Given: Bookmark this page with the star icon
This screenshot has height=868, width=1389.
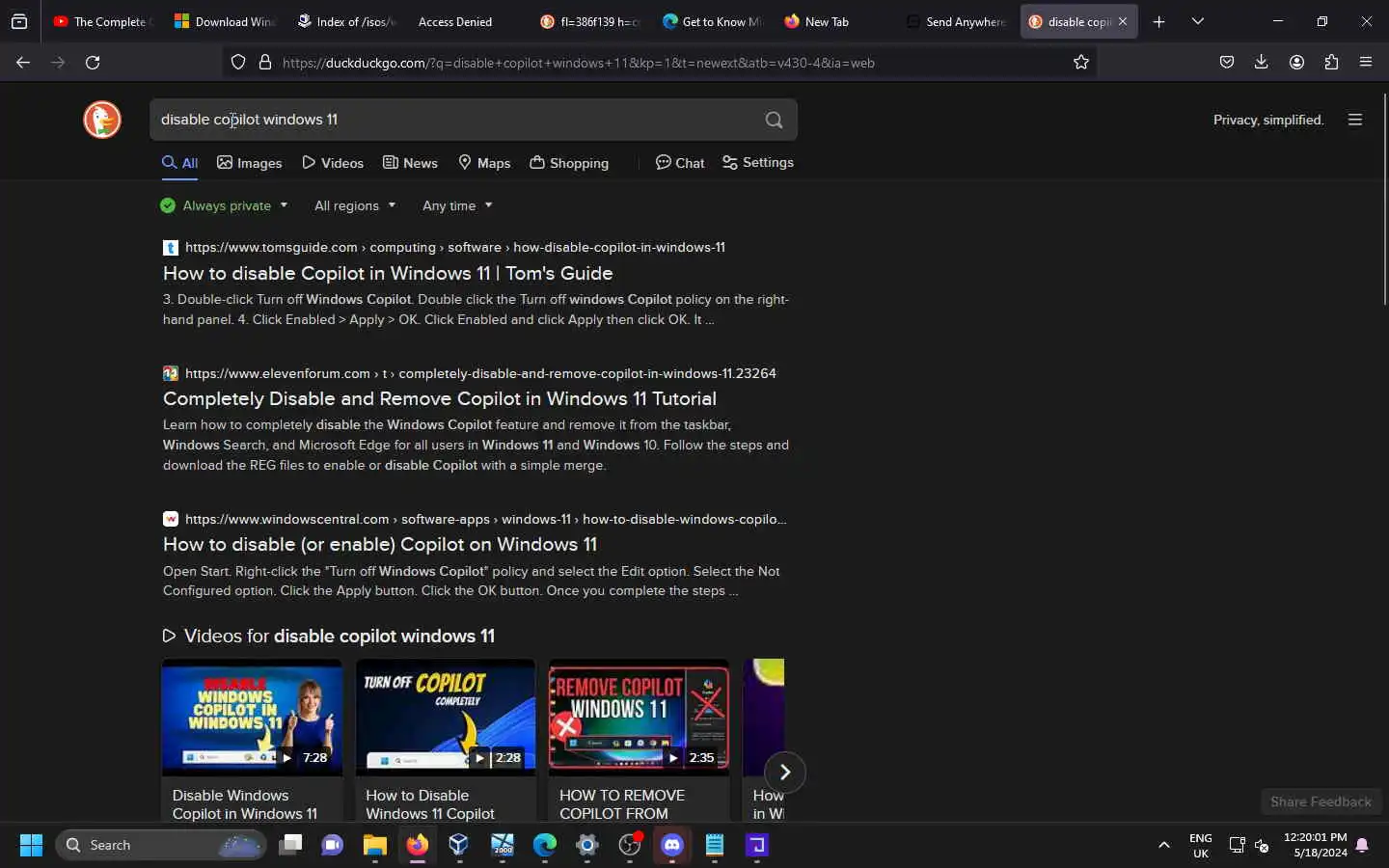Looking at the screenshot, I should point(1081,63).
